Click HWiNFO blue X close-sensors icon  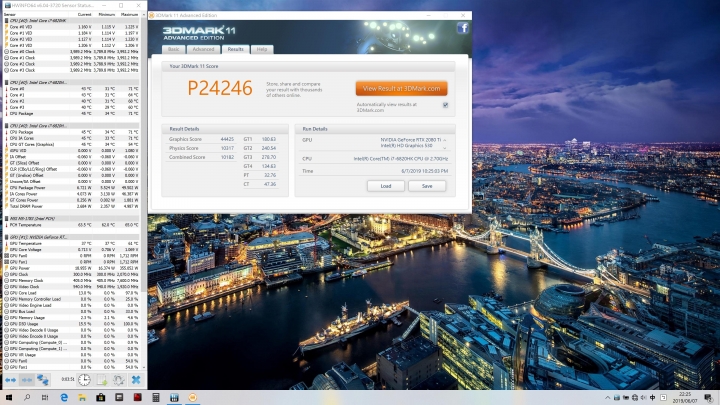136,380
